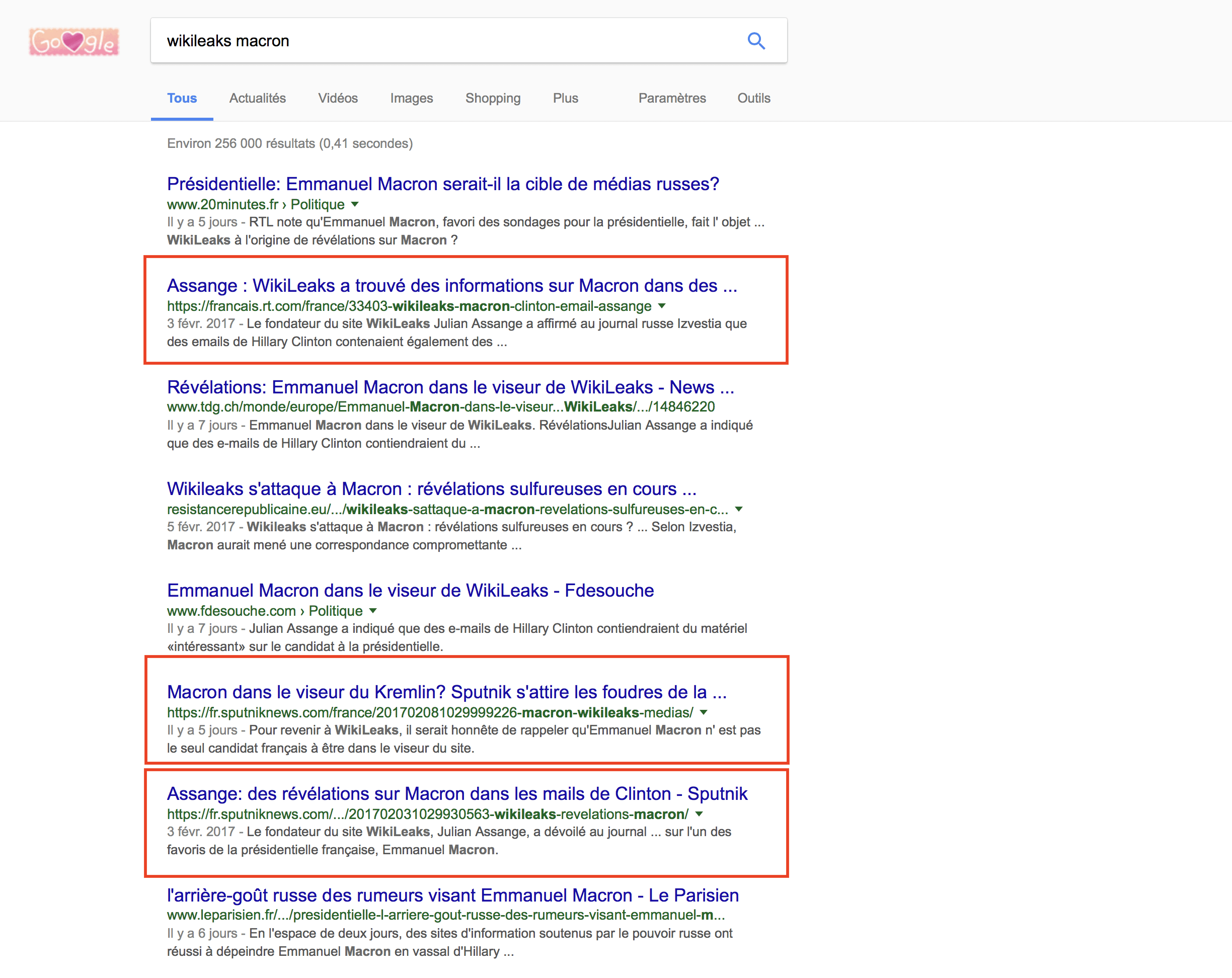The width and height of the screenshot is (1232, 978).
Task: Click the Google heart logo
Action: (74, 42)
